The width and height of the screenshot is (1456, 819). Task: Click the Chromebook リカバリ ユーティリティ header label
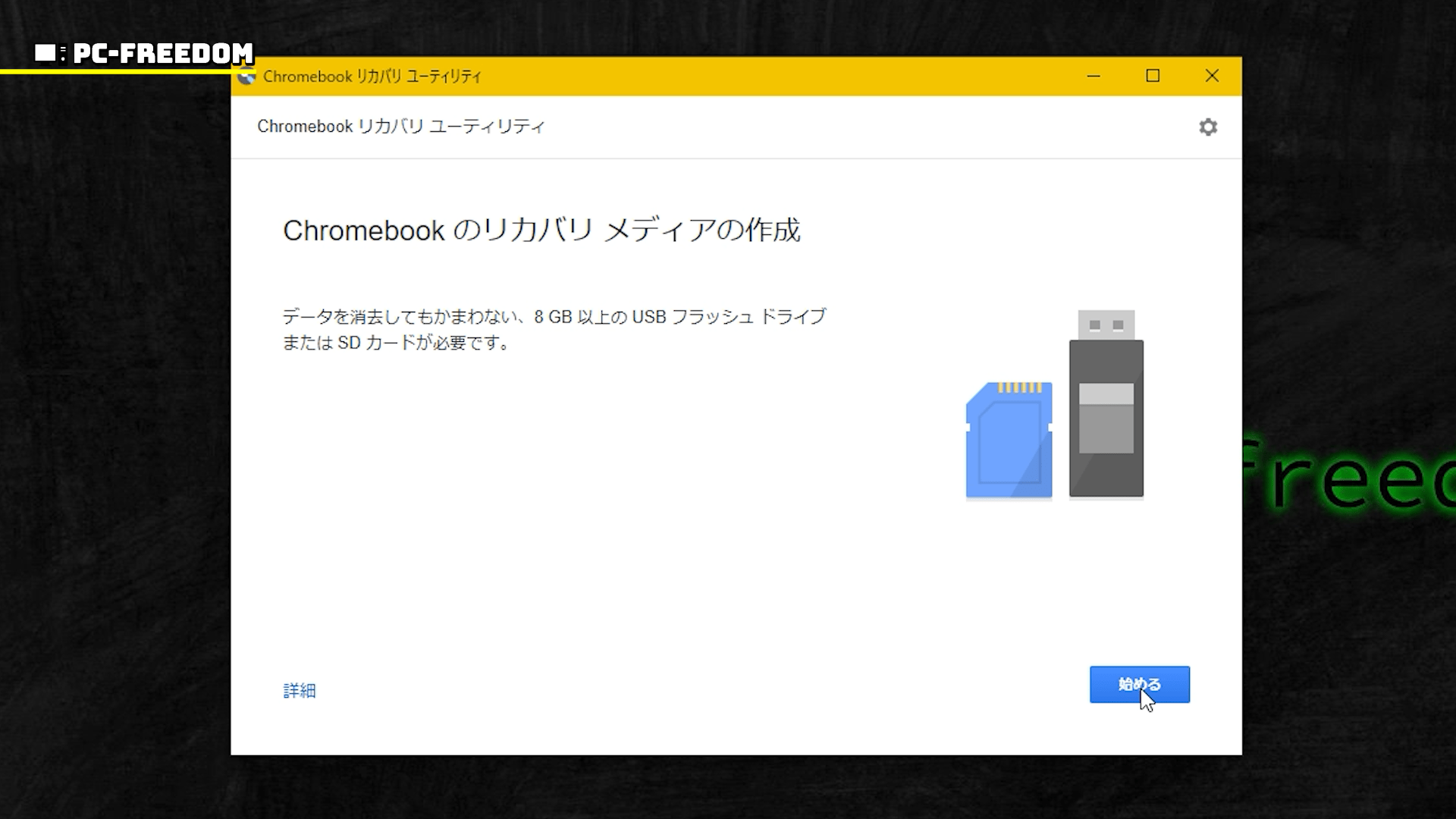click(x=400, y=127)
